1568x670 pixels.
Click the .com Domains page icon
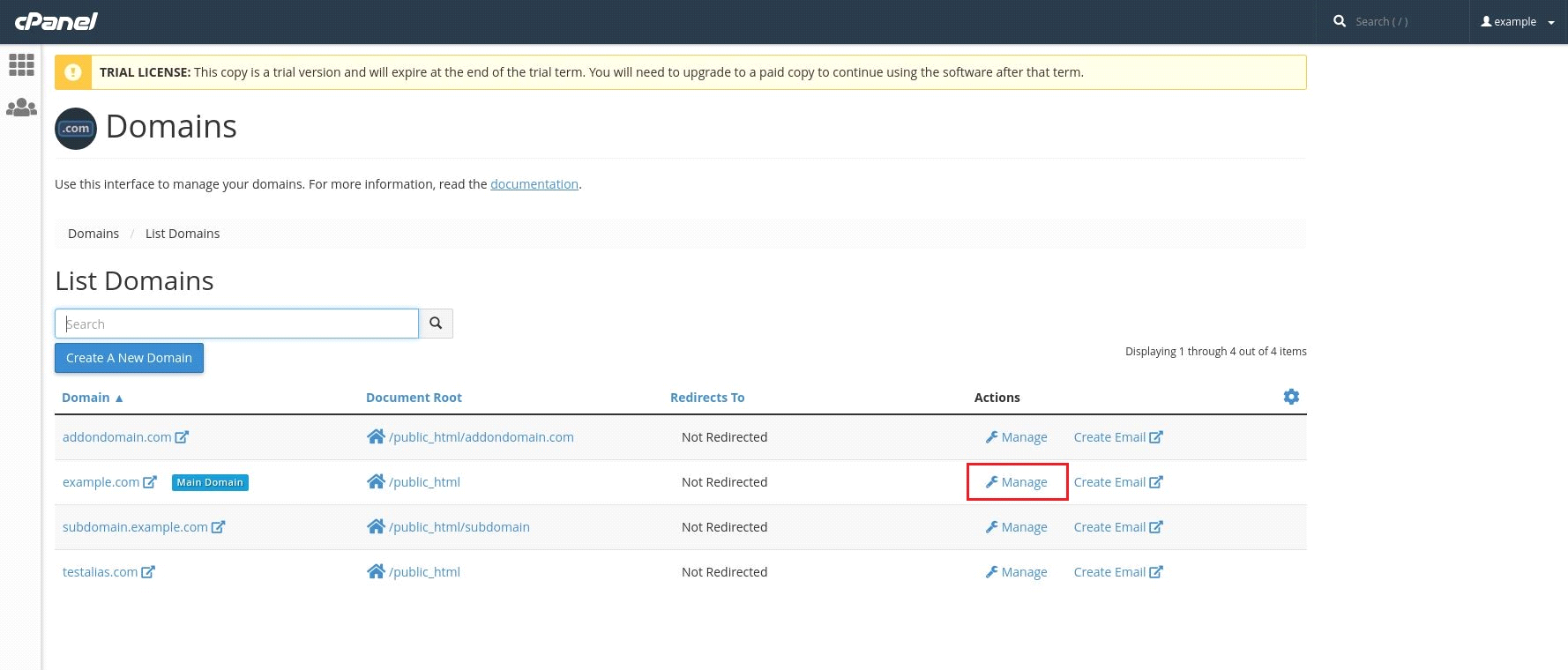[x=76, y=129]
